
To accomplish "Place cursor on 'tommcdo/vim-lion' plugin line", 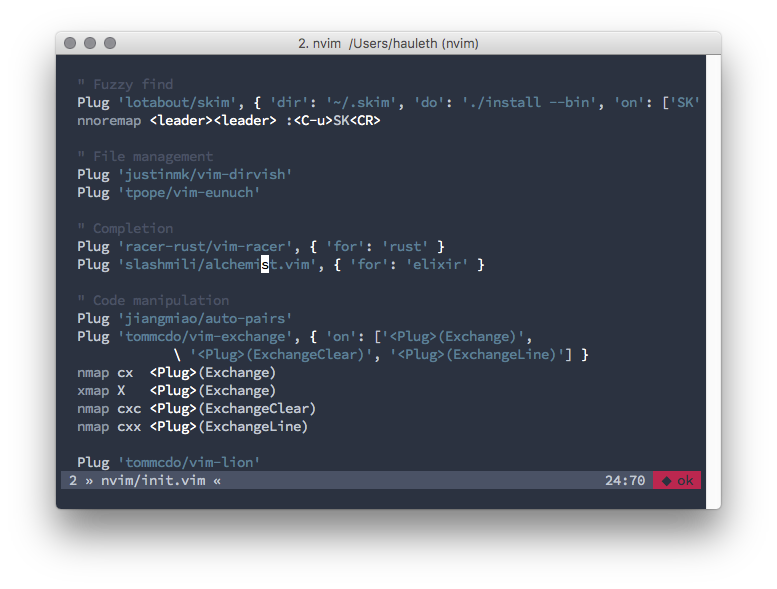I will pyautogui.click(x=189, y=463).
